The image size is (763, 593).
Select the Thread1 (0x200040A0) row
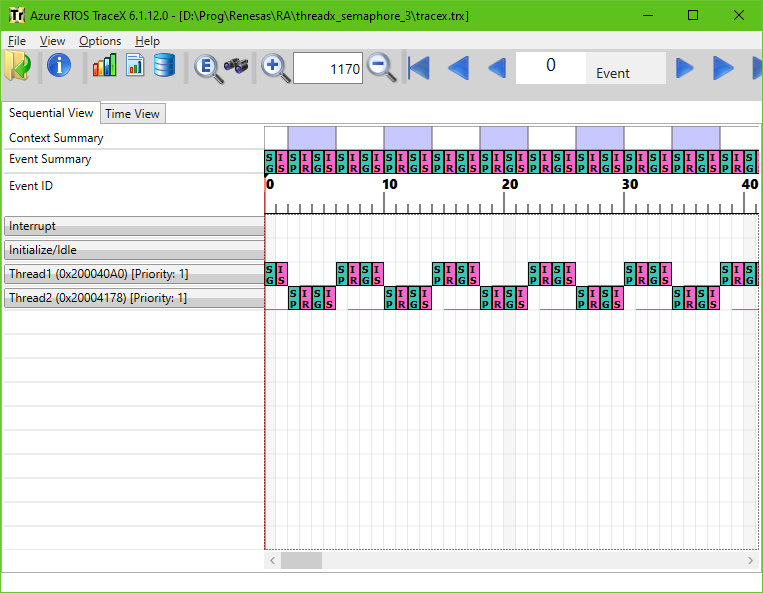pyautogui.click(x=134, y=274)
